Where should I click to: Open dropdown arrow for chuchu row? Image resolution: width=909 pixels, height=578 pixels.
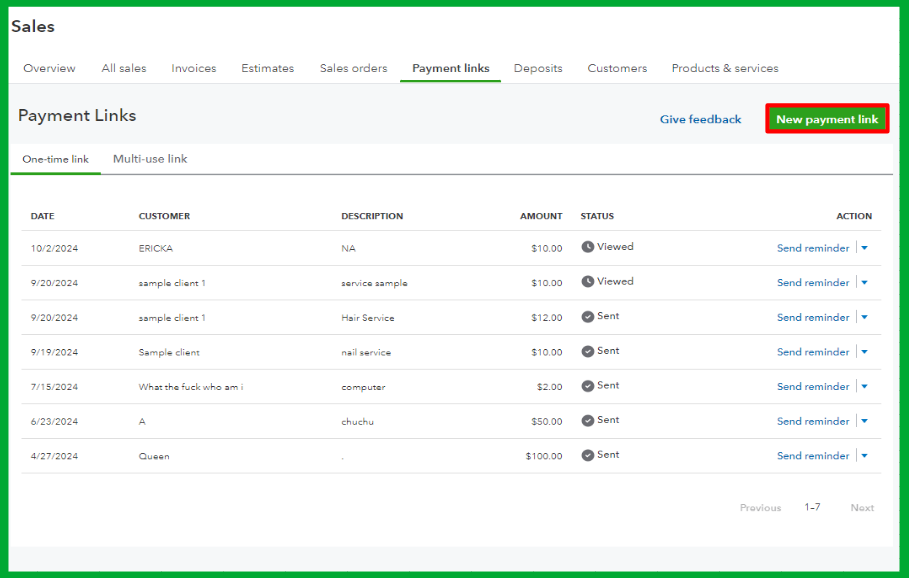tap(864, 421)
